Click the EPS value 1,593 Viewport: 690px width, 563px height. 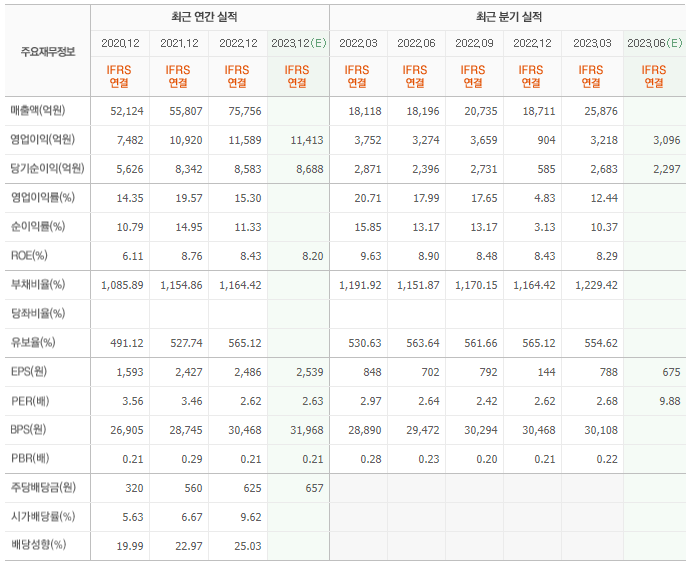130,372
